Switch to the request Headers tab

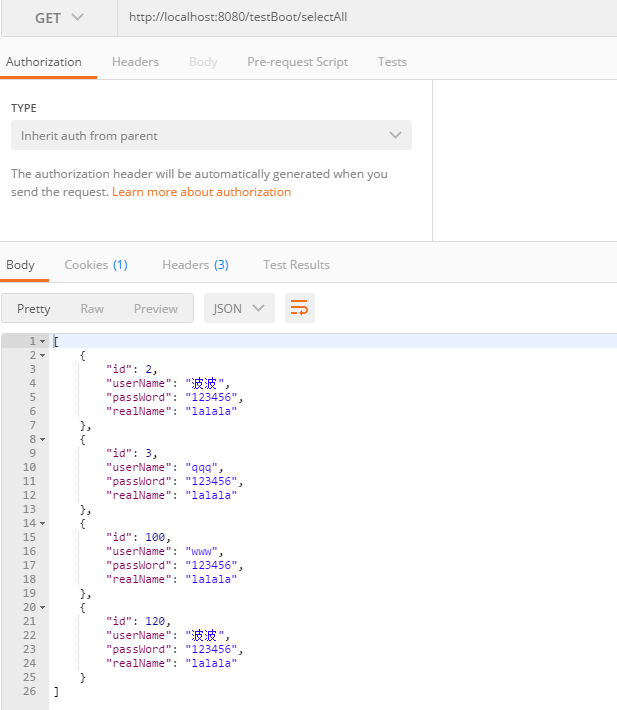135,62
